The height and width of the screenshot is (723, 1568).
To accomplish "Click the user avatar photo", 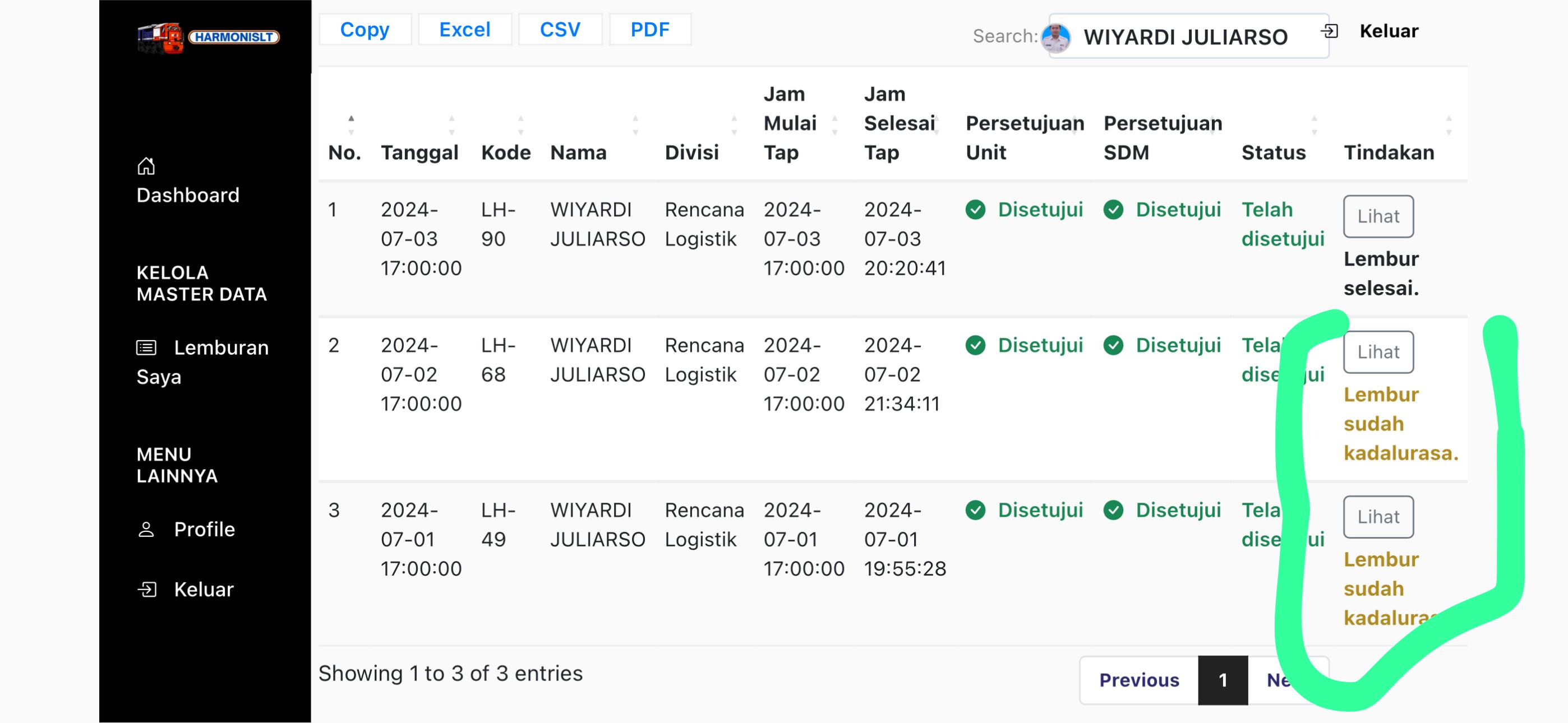I will (x=1055, y=38).
